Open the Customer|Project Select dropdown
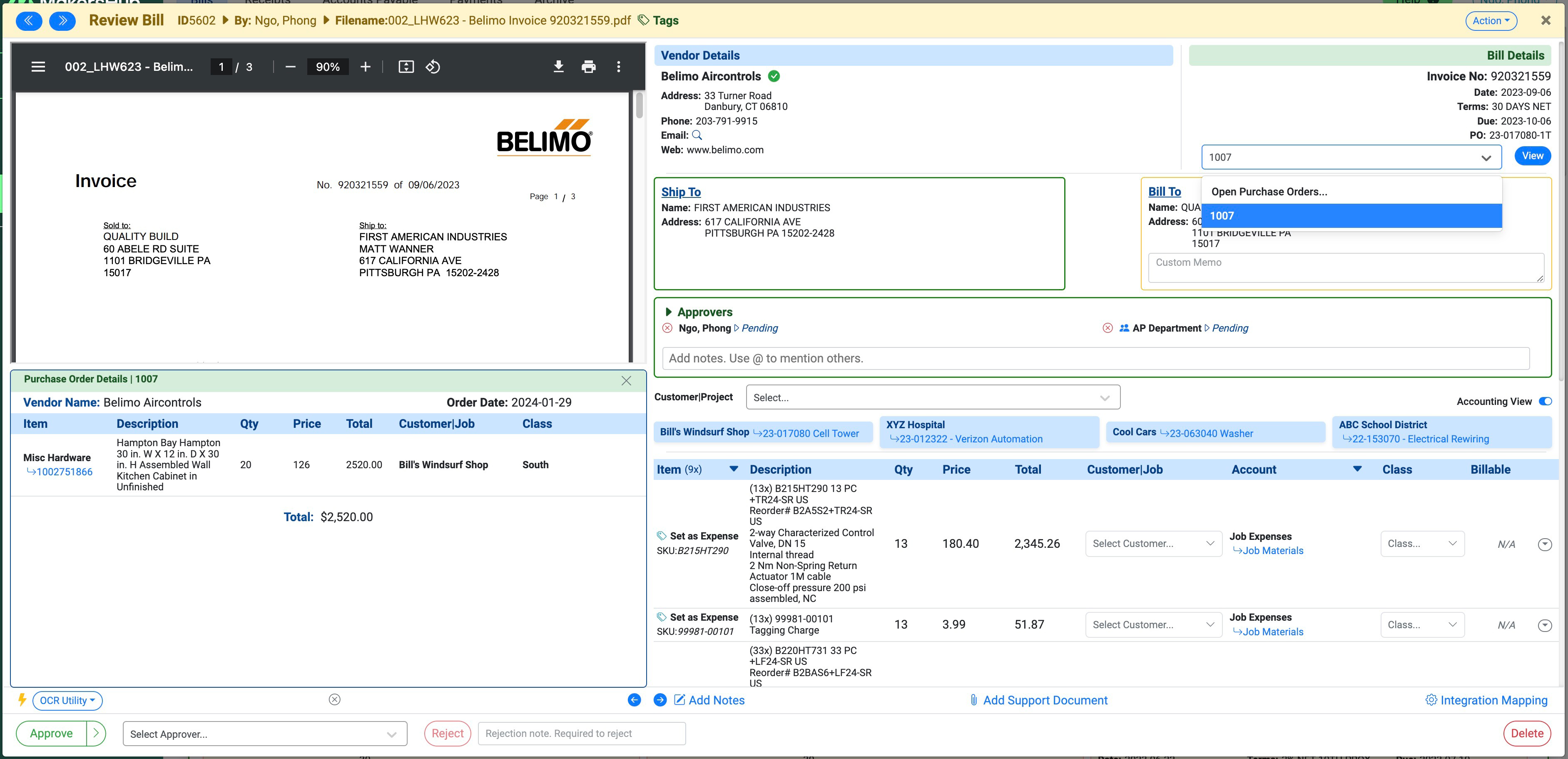The width and height of the screenshot is (1568, 759). [933, 397]
